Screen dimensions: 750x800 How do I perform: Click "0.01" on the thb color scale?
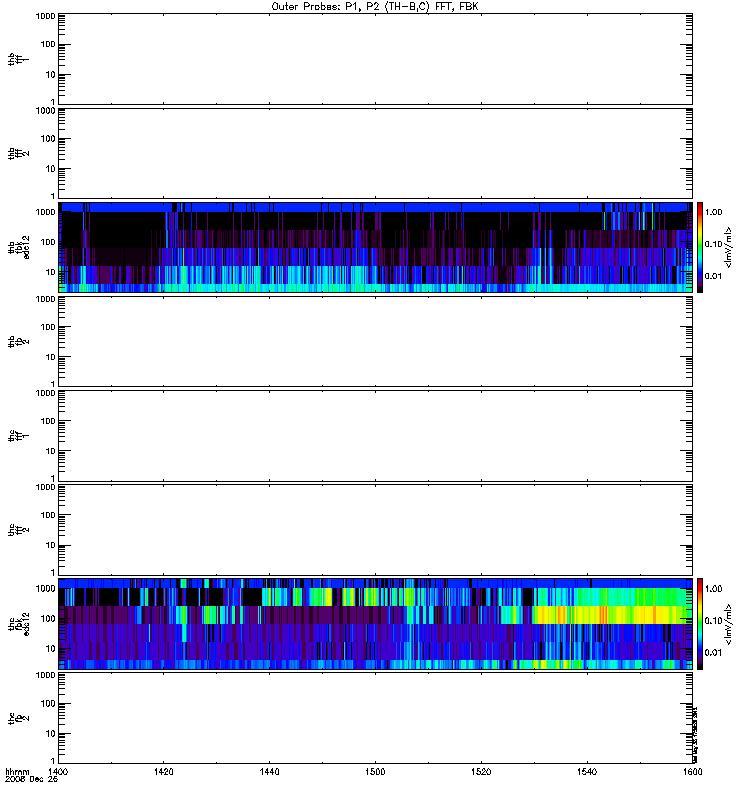tap(713, 276)
